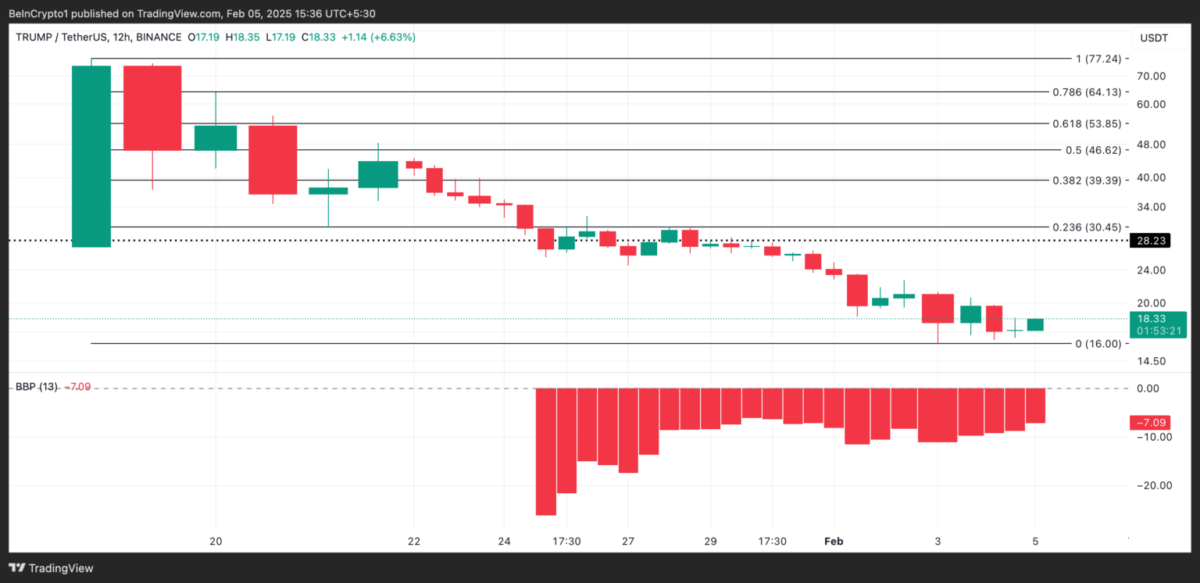1200x583 pixels.
Task: Click the first large green candlestick
Action: point(91,156)
